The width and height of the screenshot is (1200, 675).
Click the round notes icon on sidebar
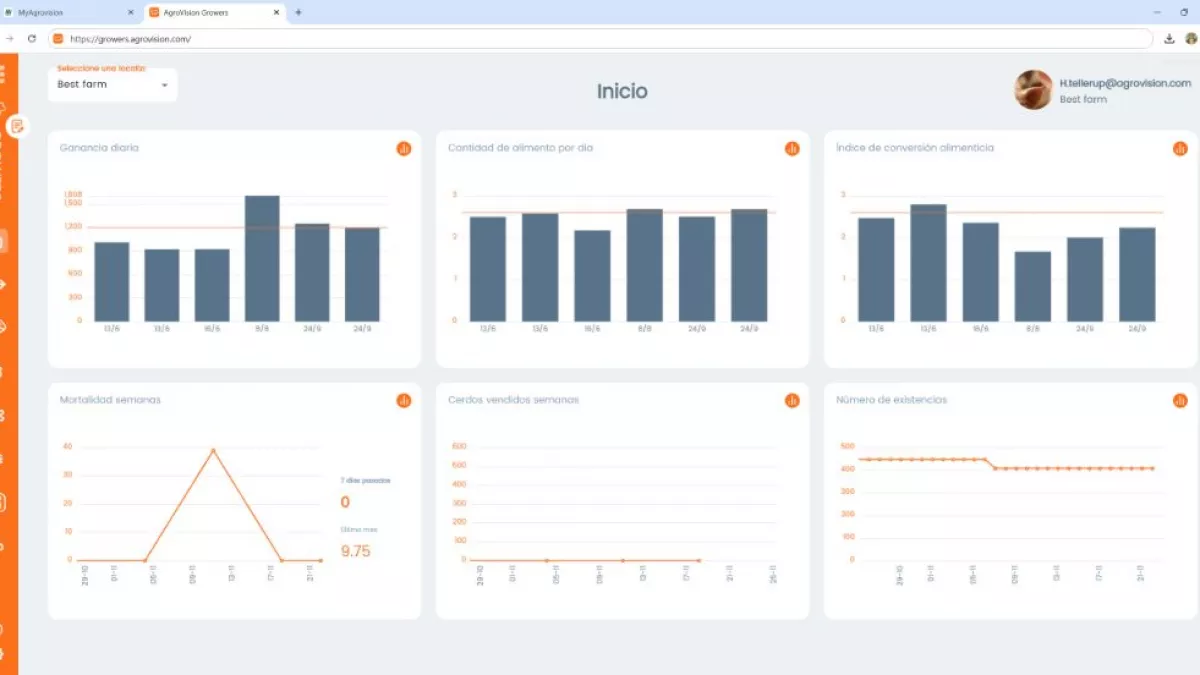[x=17, y=126]
